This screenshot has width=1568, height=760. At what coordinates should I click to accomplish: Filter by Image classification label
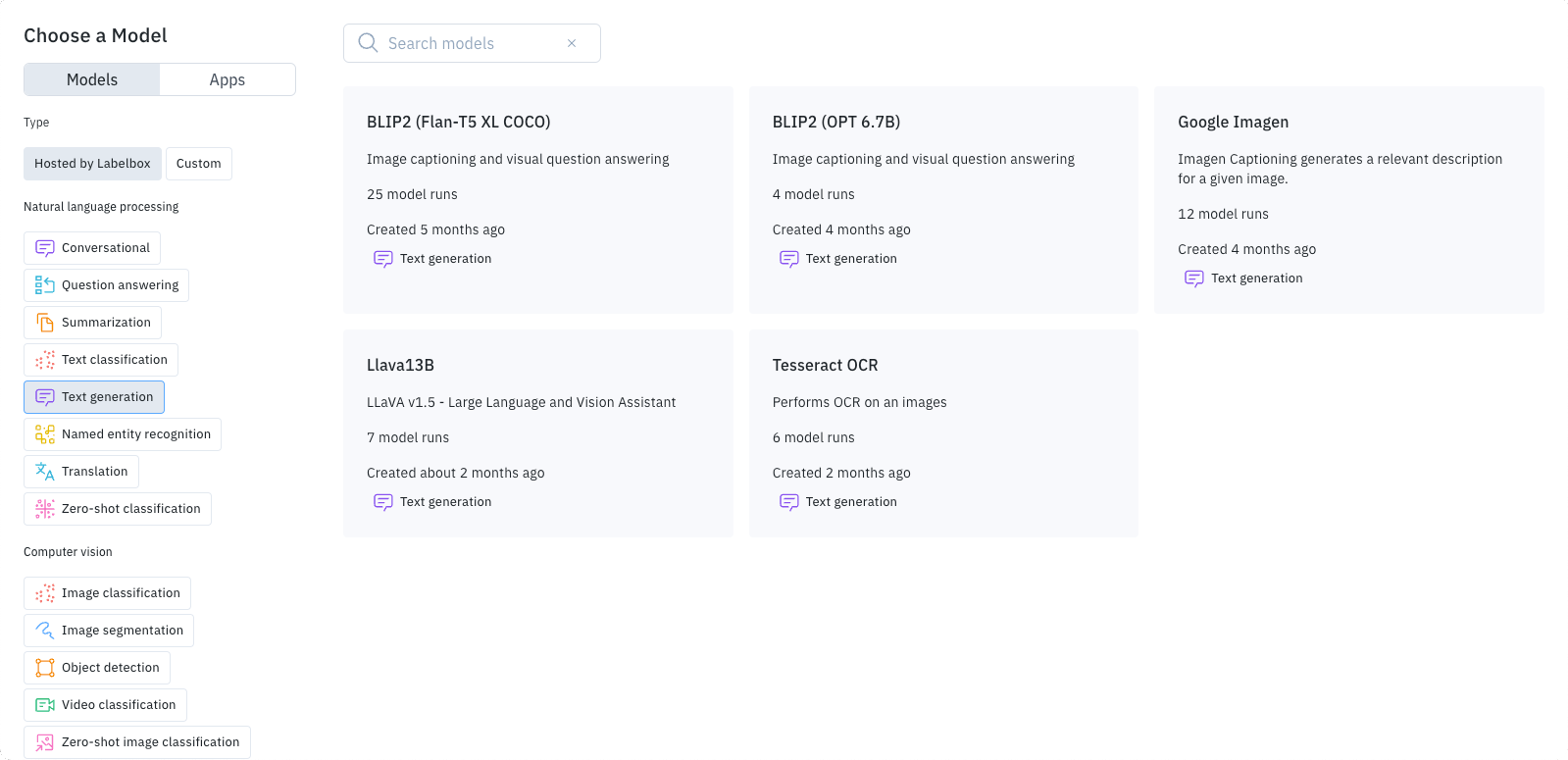(x=122, y=593)
